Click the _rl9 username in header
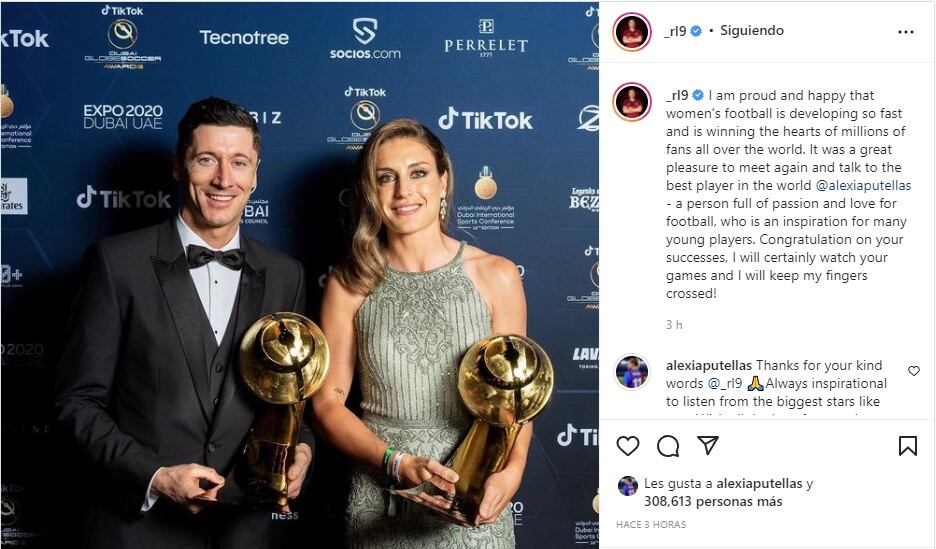This screenshot has width=936, height=549. pyautogui.click(x=675, y=31)
